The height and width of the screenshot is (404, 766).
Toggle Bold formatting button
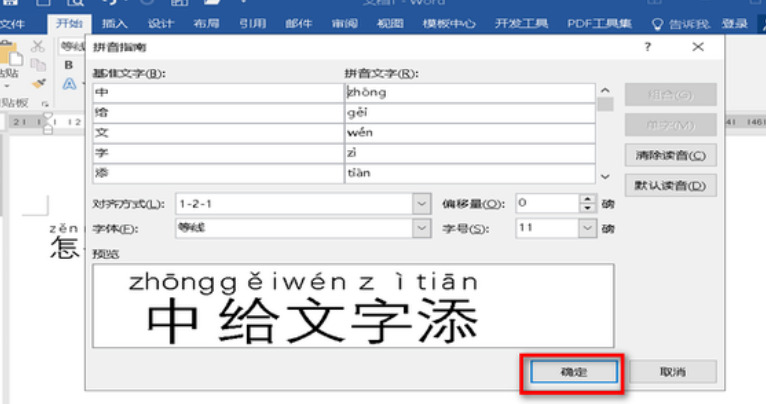(69, 65)
